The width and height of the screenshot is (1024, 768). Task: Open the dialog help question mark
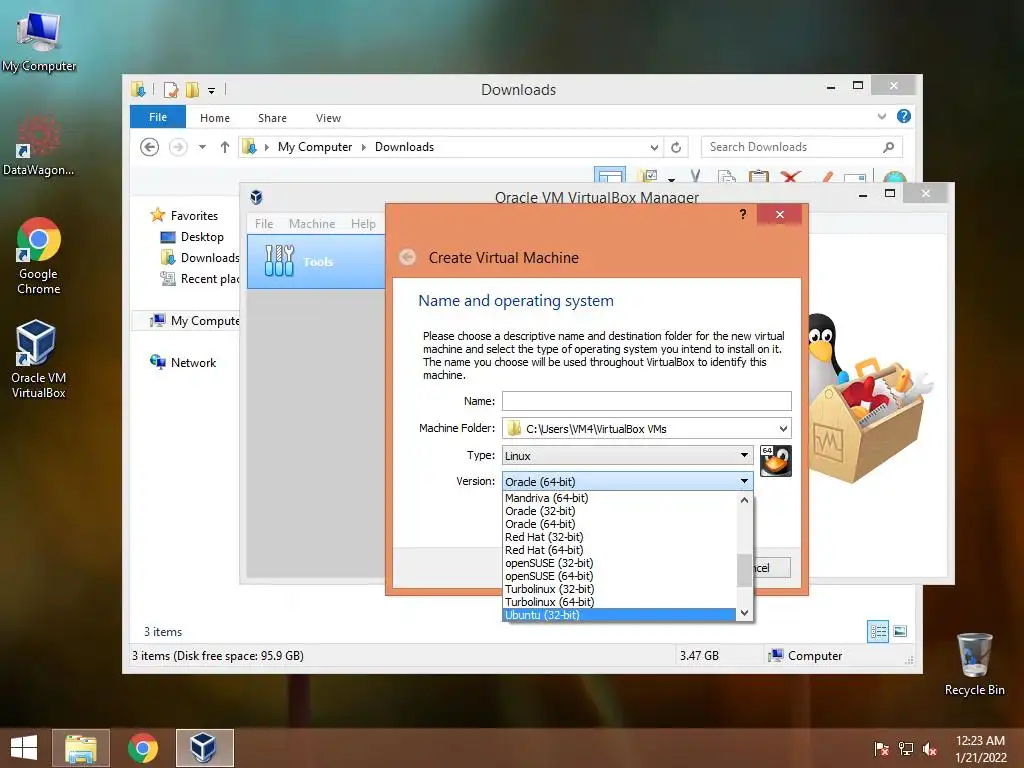coord(743,214)
